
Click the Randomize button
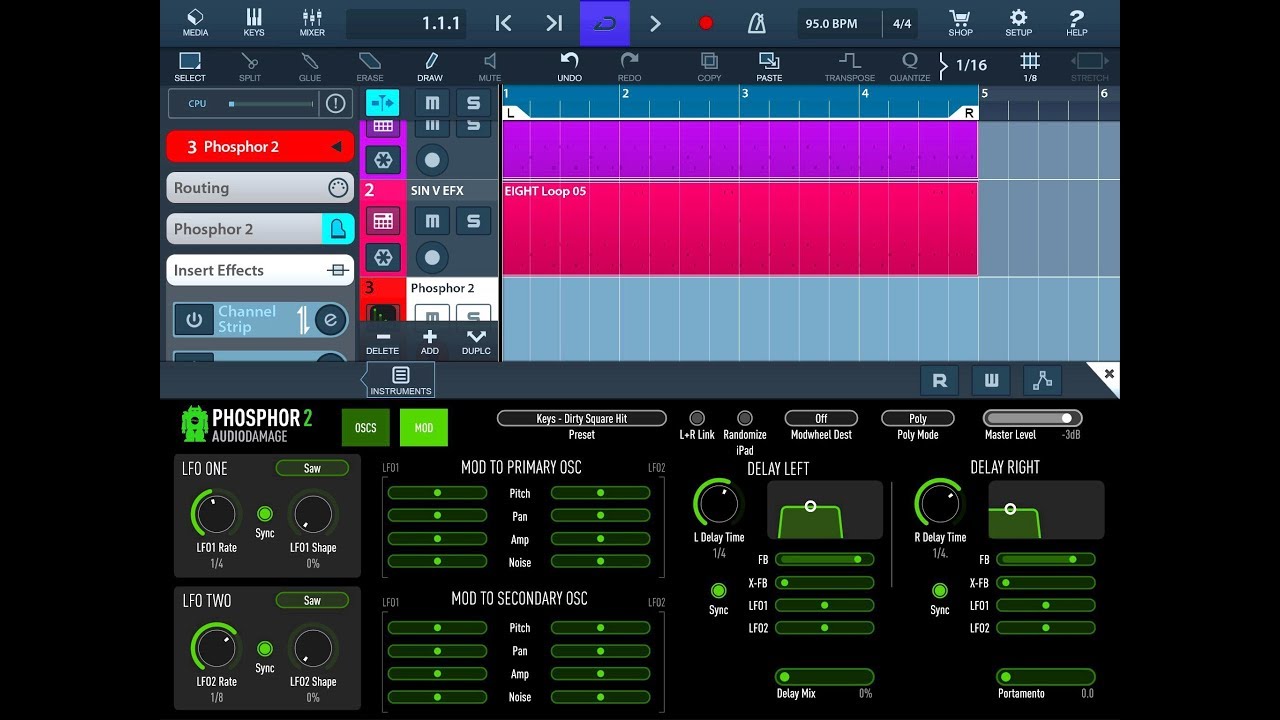(745, 418)
